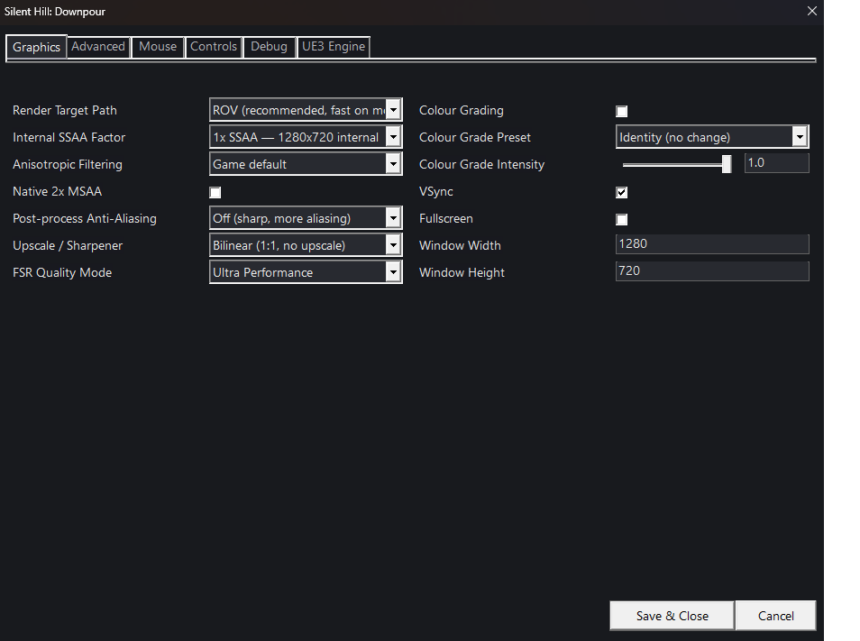
Task: Disable the VSync checkbox
Action: (621, 192)
